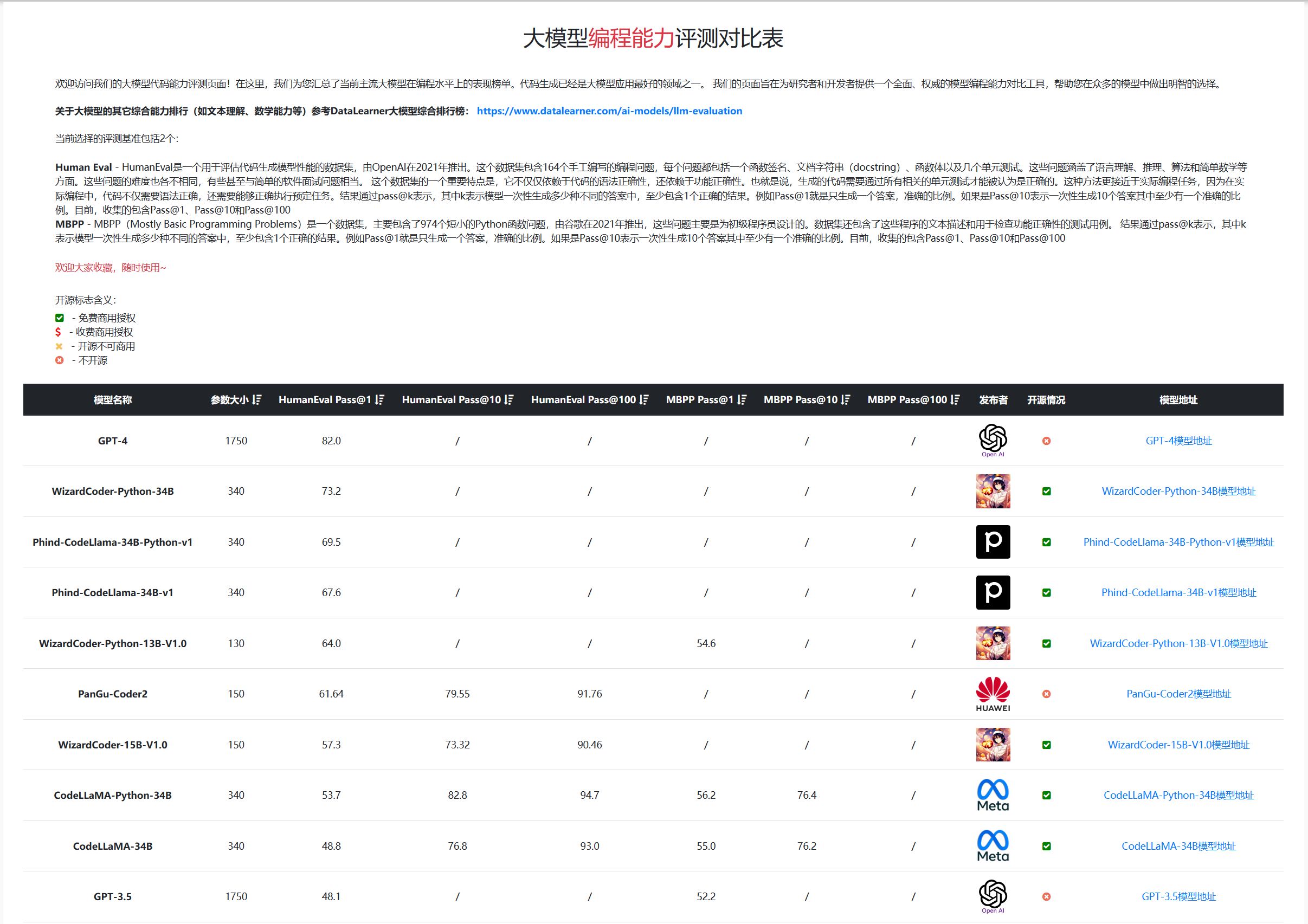Image resolution: width=1308 pixels, height=924 pixels.
Task: Click the legend red dollar sign icon
Action: click(58, 332)
